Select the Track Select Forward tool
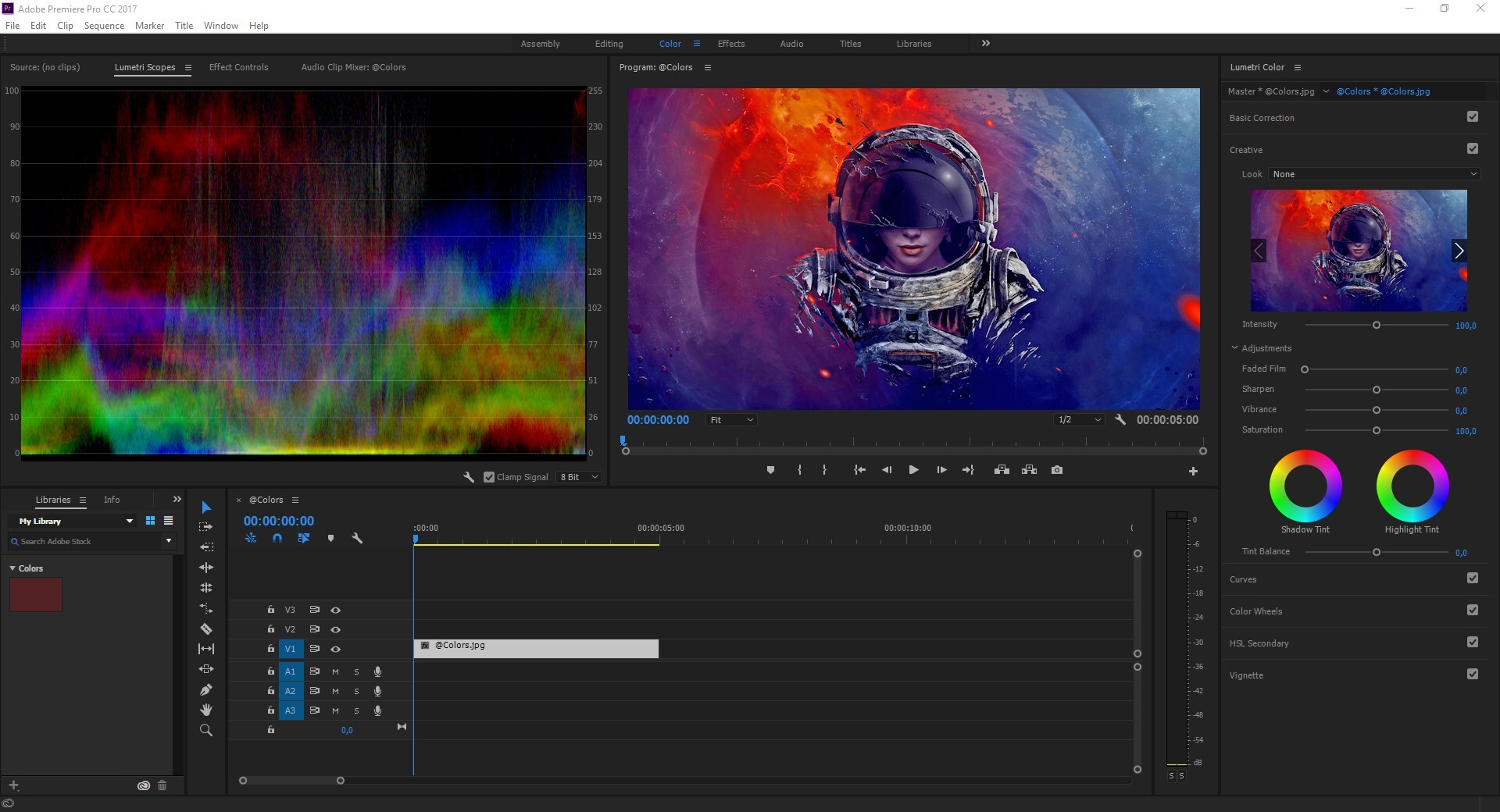This screenshot has height=812, width=1500. [x=206, y=527]
